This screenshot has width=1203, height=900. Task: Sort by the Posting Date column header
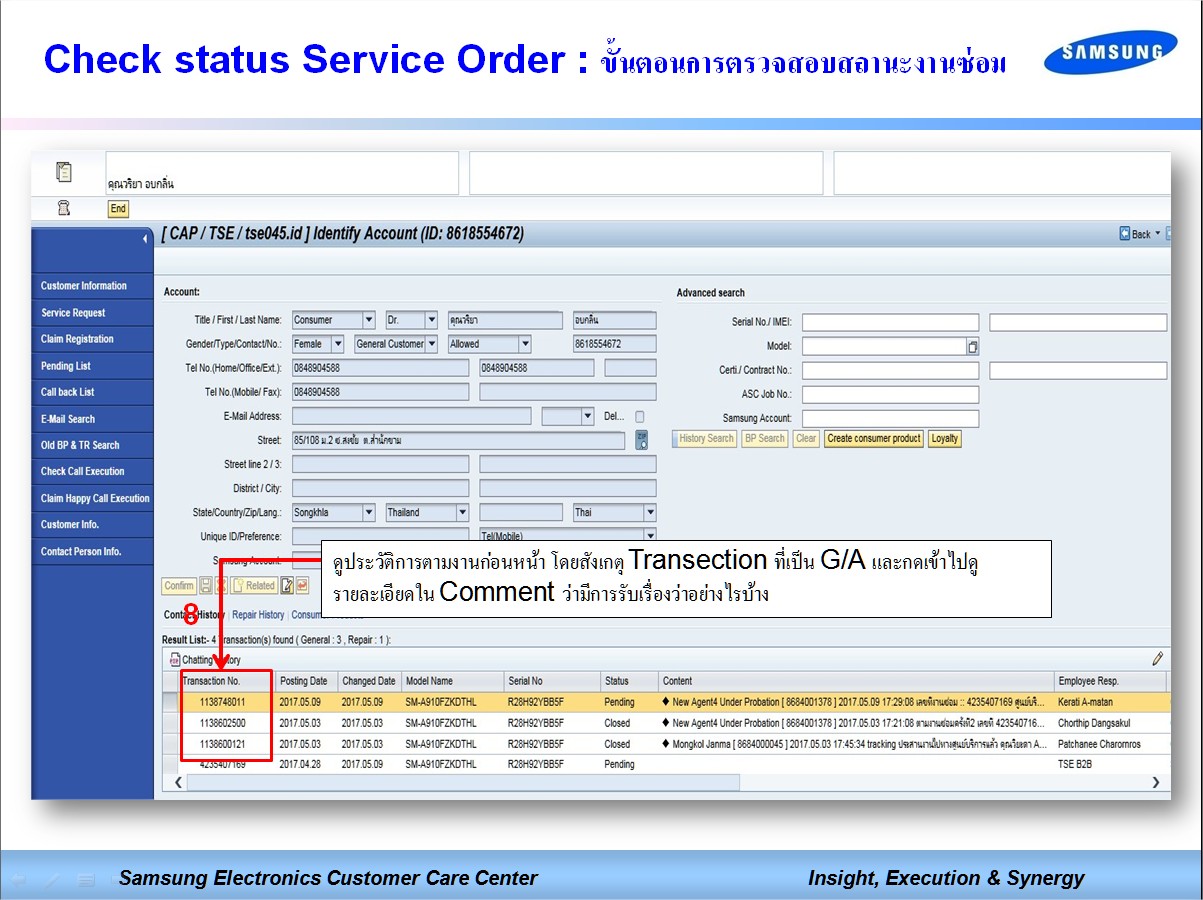305,681
